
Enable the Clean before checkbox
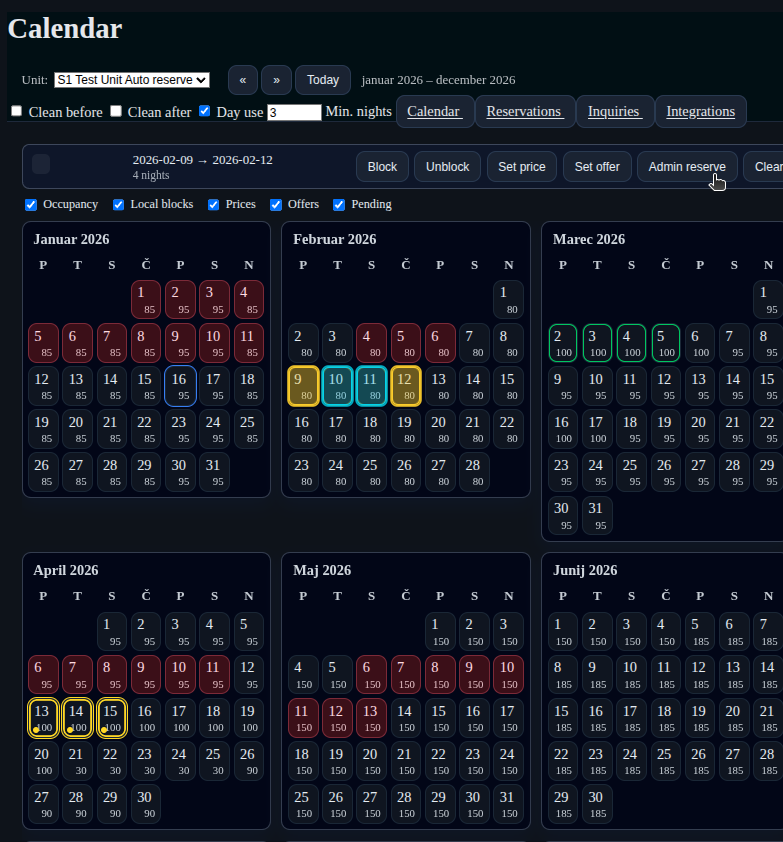coord(16,111)
